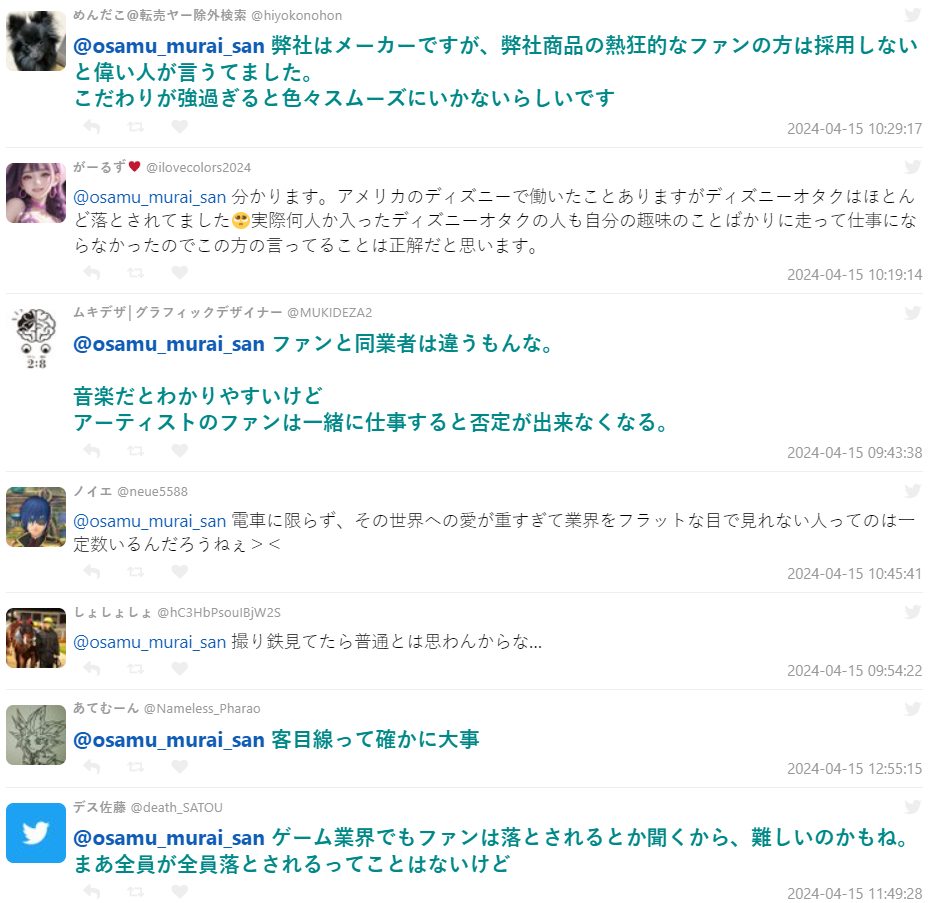Open Twitter bird icon on MUKIDEZA2 tweet
931x903 pixels.
tap(912, 312)
